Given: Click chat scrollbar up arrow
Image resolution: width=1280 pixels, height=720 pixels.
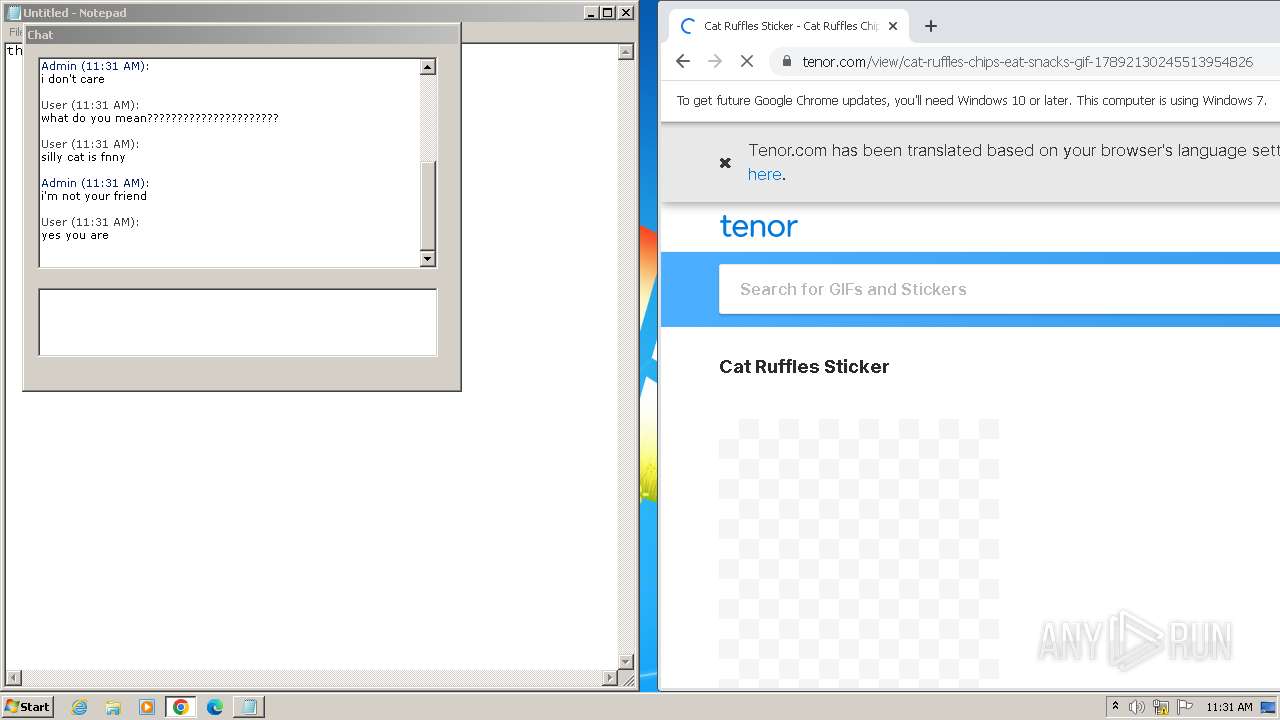Looking at the screenshot, I should [428, 67].
